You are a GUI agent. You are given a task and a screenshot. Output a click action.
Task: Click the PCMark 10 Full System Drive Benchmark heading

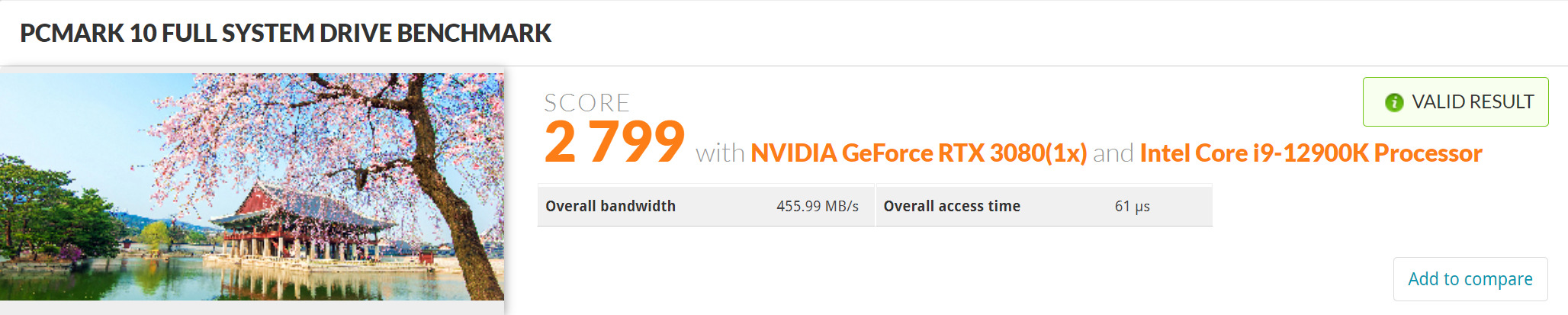[285, 34]
